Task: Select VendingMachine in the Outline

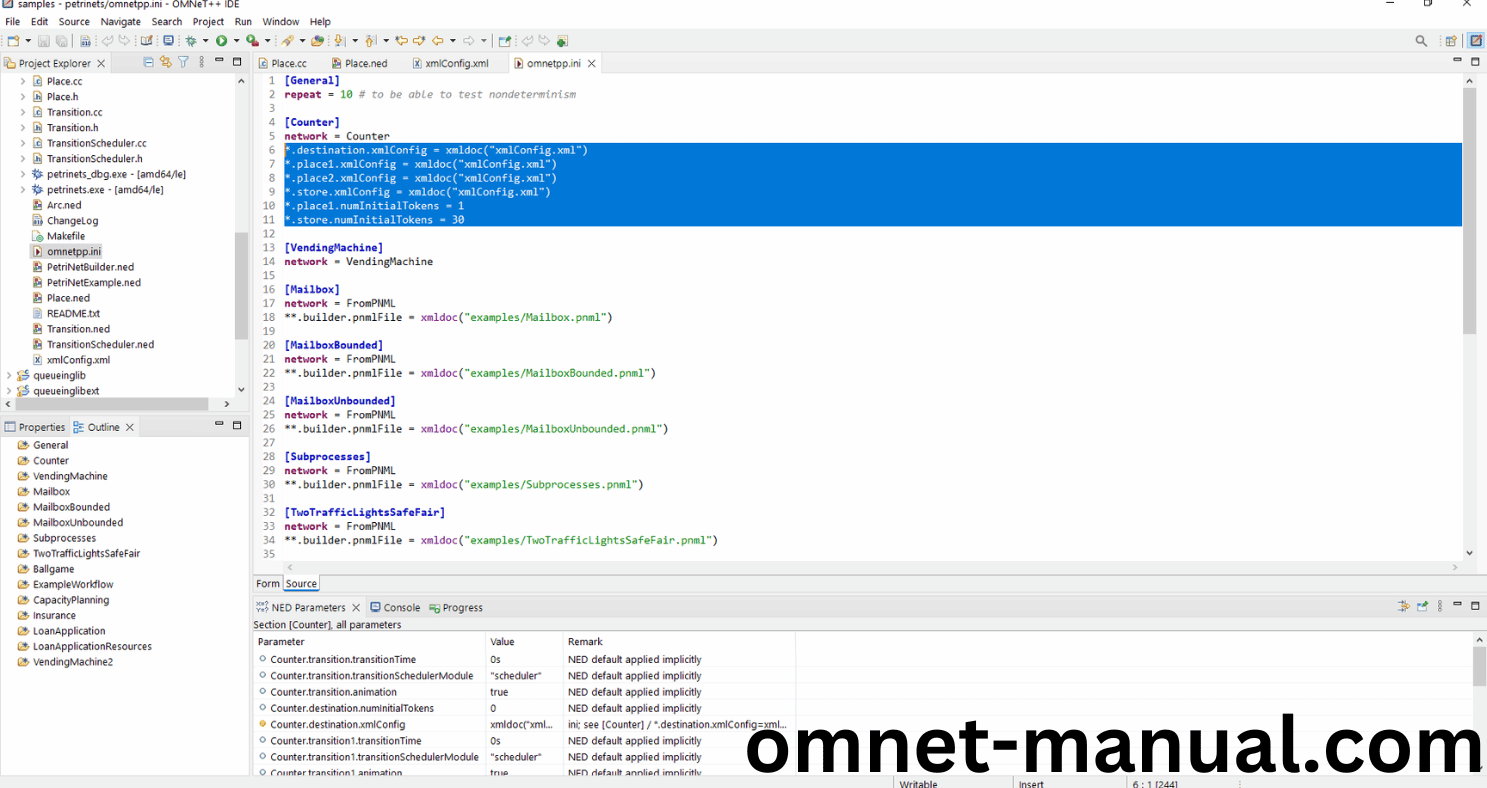Action: [70, 476]
